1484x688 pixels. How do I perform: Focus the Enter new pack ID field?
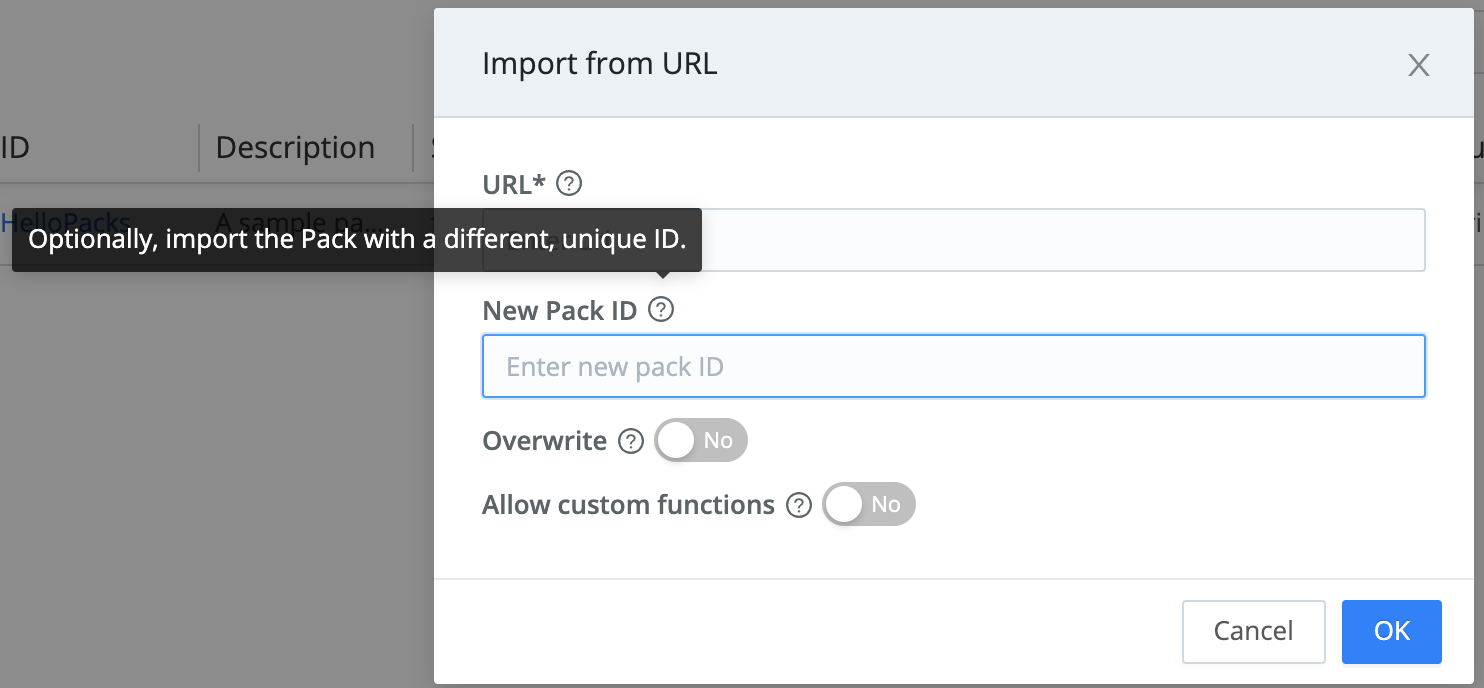click(x=953, y=366)
